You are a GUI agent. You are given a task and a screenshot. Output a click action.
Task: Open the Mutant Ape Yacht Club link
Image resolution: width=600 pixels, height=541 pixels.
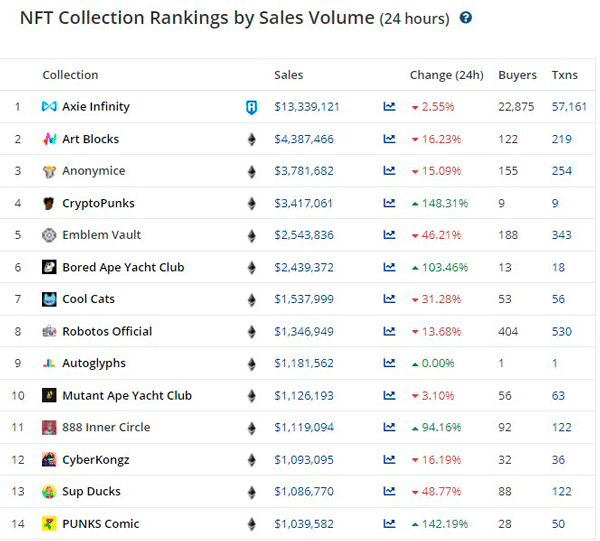coord(127,395)
